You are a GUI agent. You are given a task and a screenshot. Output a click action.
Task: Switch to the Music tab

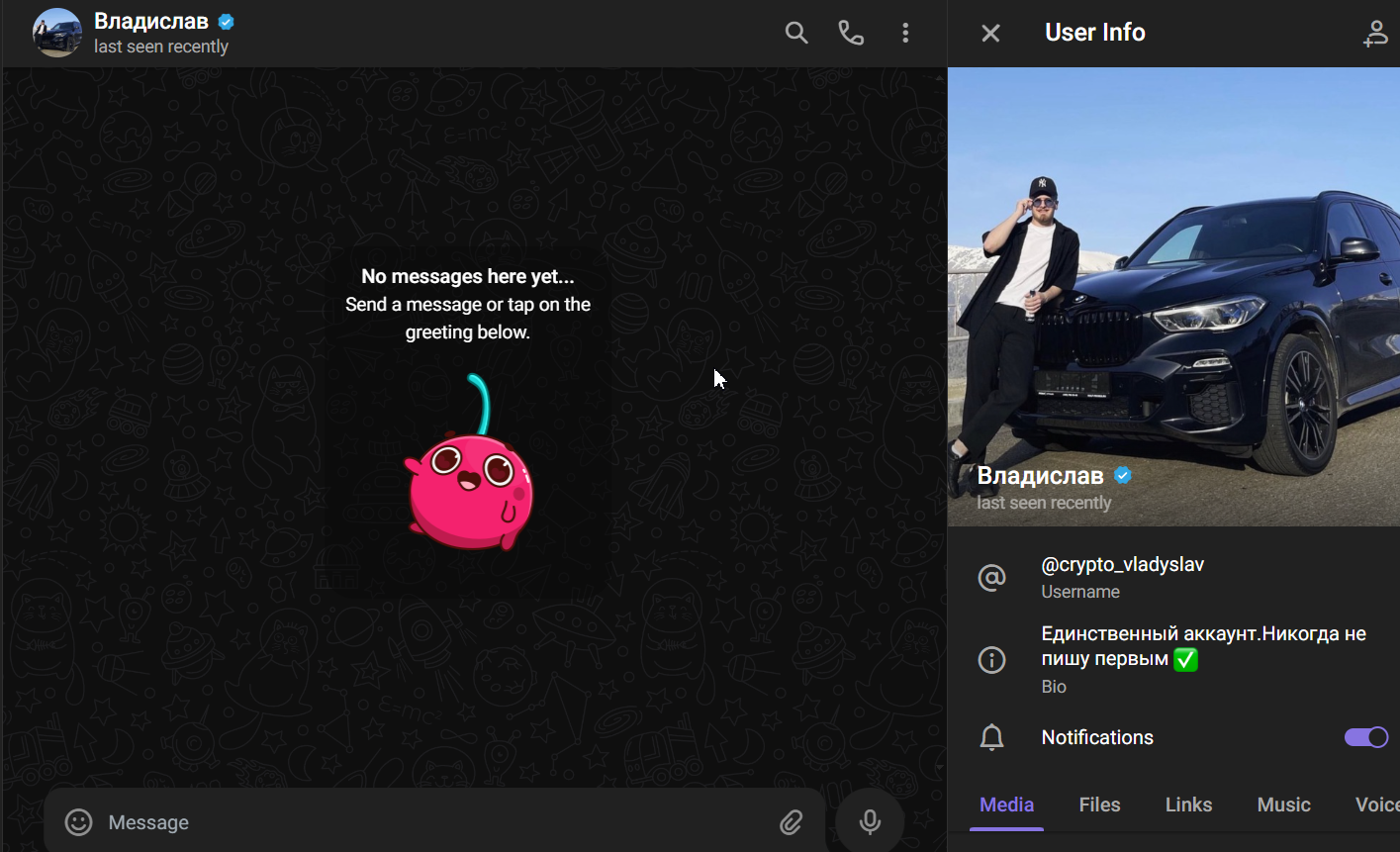coord(1283,805)
